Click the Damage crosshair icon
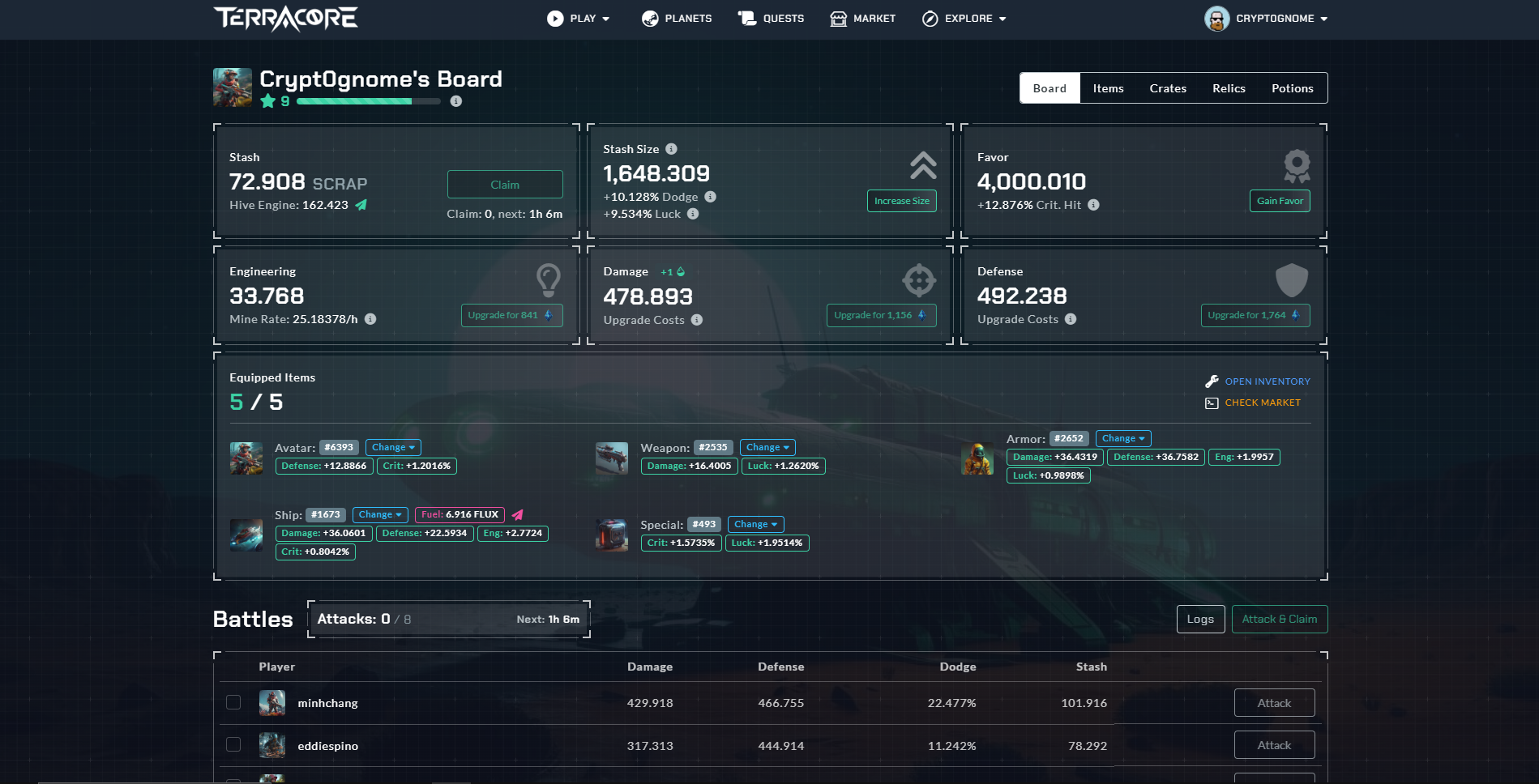The image size is (1539, 784). click(919, 280)
